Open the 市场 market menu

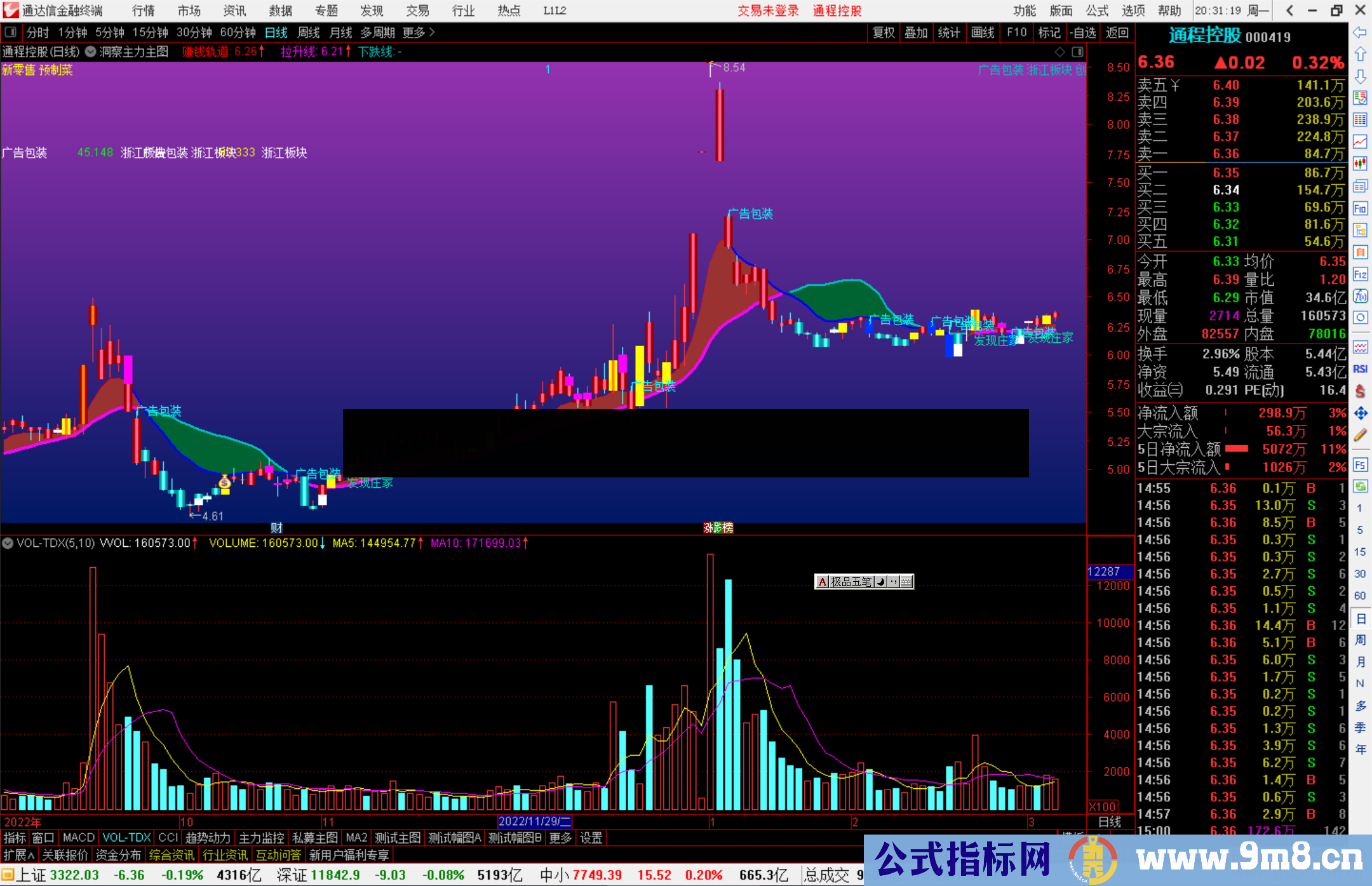pos(189,11)
